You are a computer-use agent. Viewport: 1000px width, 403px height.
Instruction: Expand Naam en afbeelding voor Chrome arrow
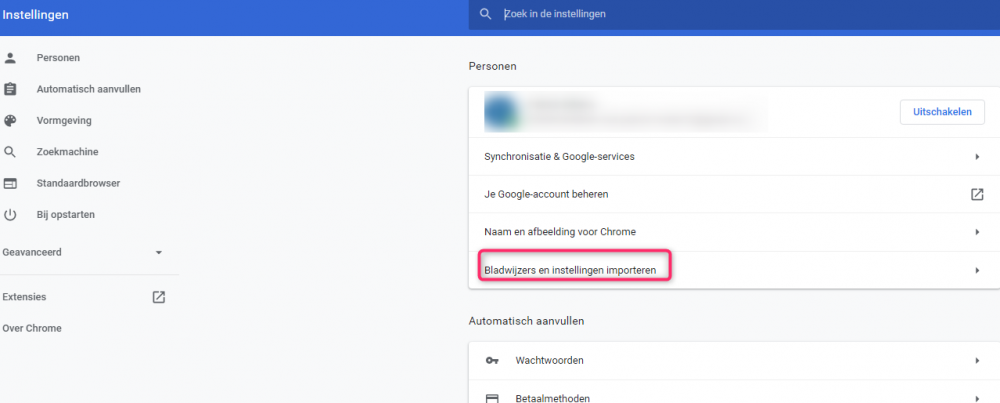(977, 232)
